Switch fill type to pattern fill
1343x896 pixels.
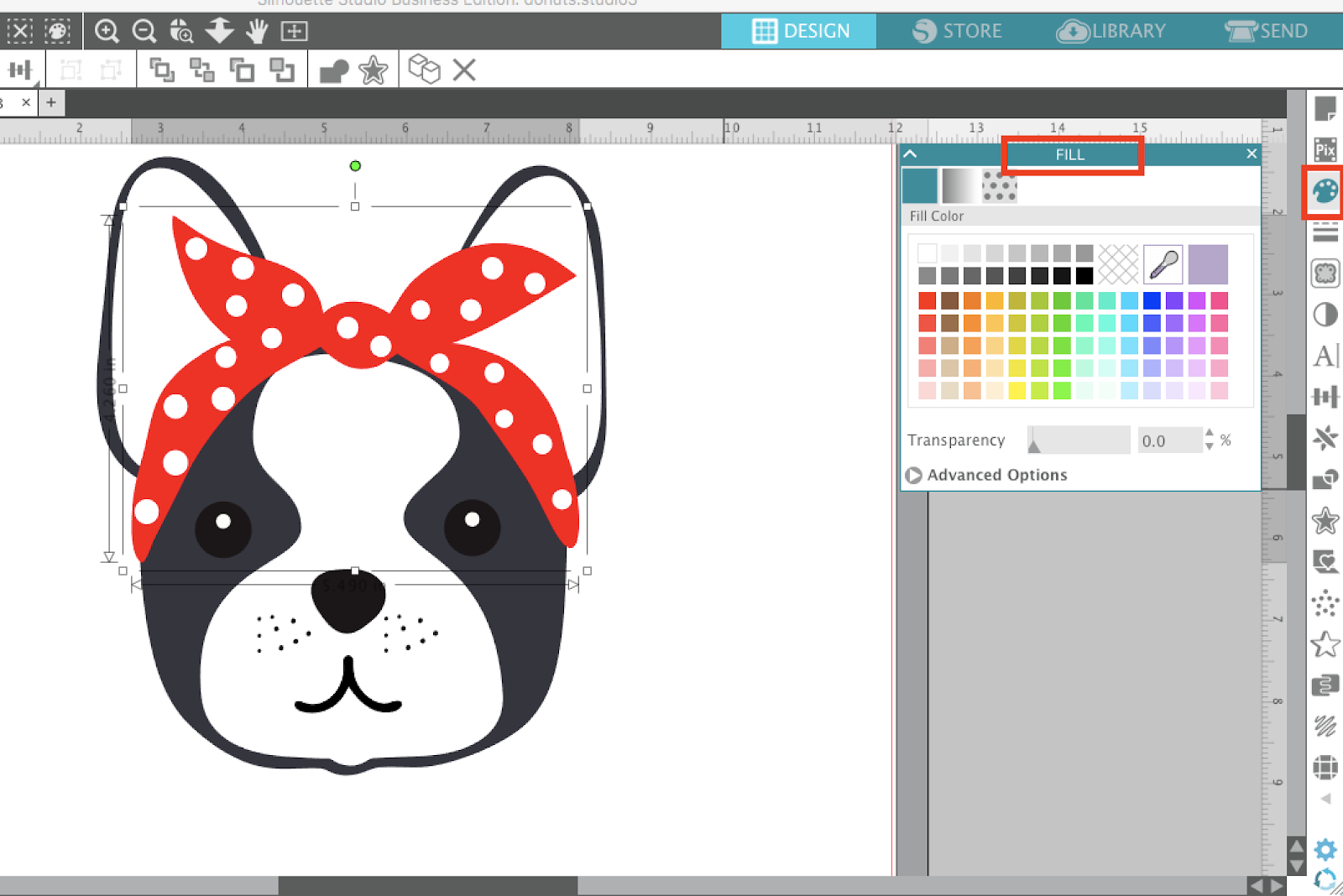point(999,185)
